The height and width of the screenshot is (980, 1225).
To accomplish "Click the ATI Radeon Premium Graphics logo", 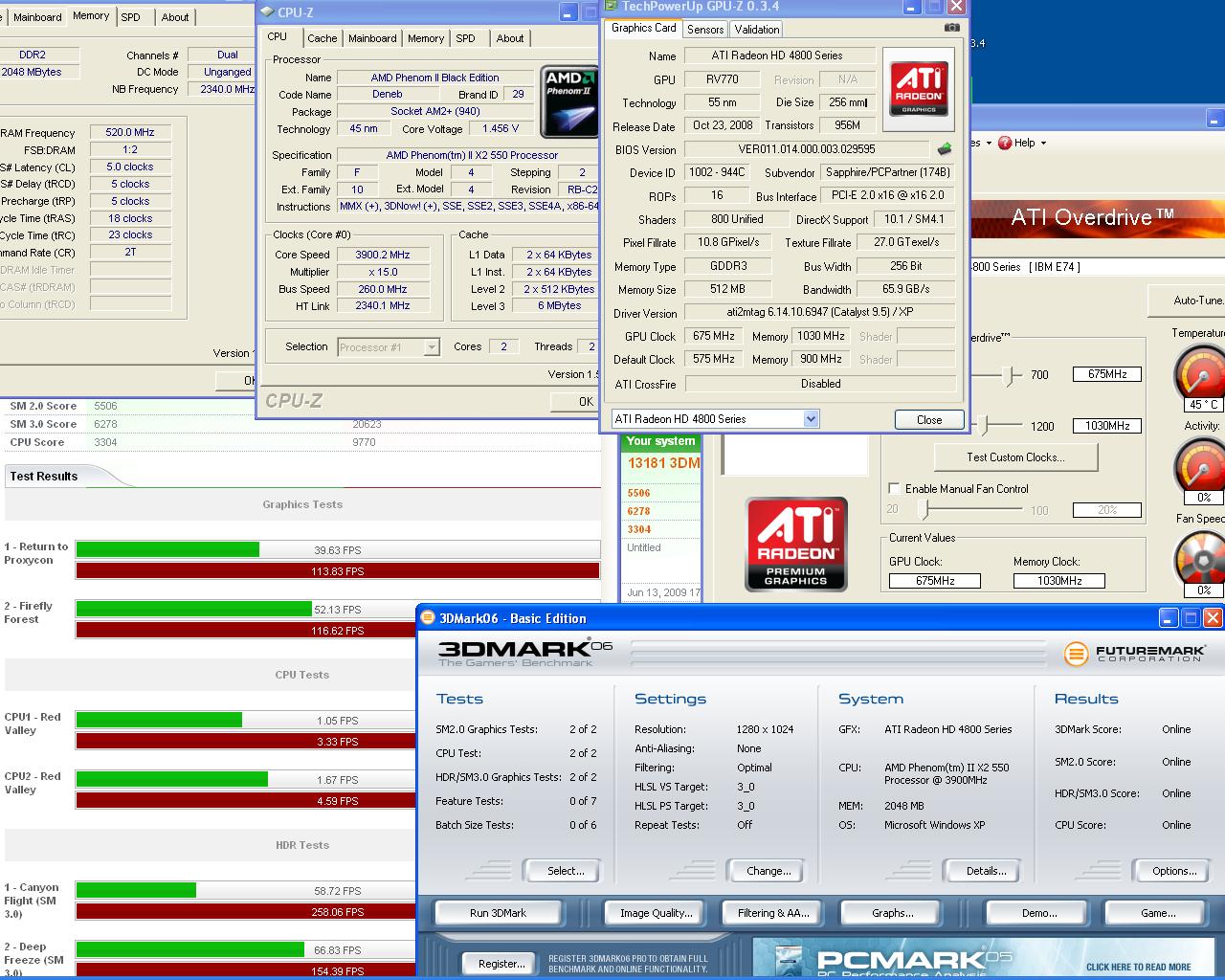I will [796, 544].
